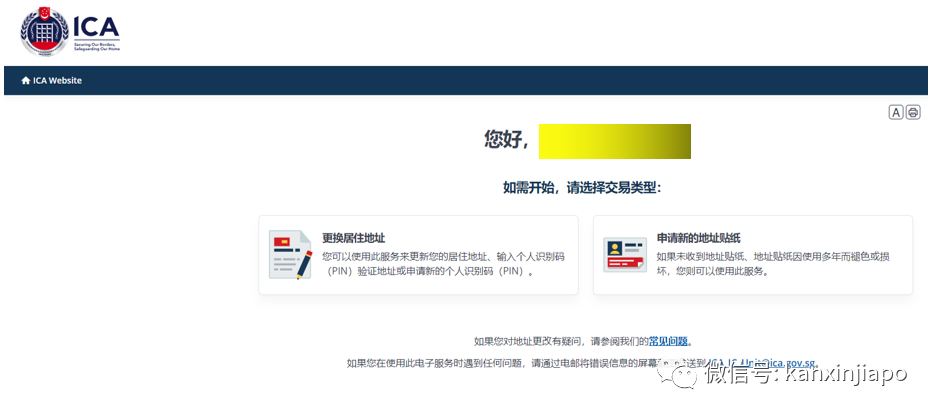Select the 更换居住地址 card title
This screenshot has height=416, width=938.
coord(353,238)
